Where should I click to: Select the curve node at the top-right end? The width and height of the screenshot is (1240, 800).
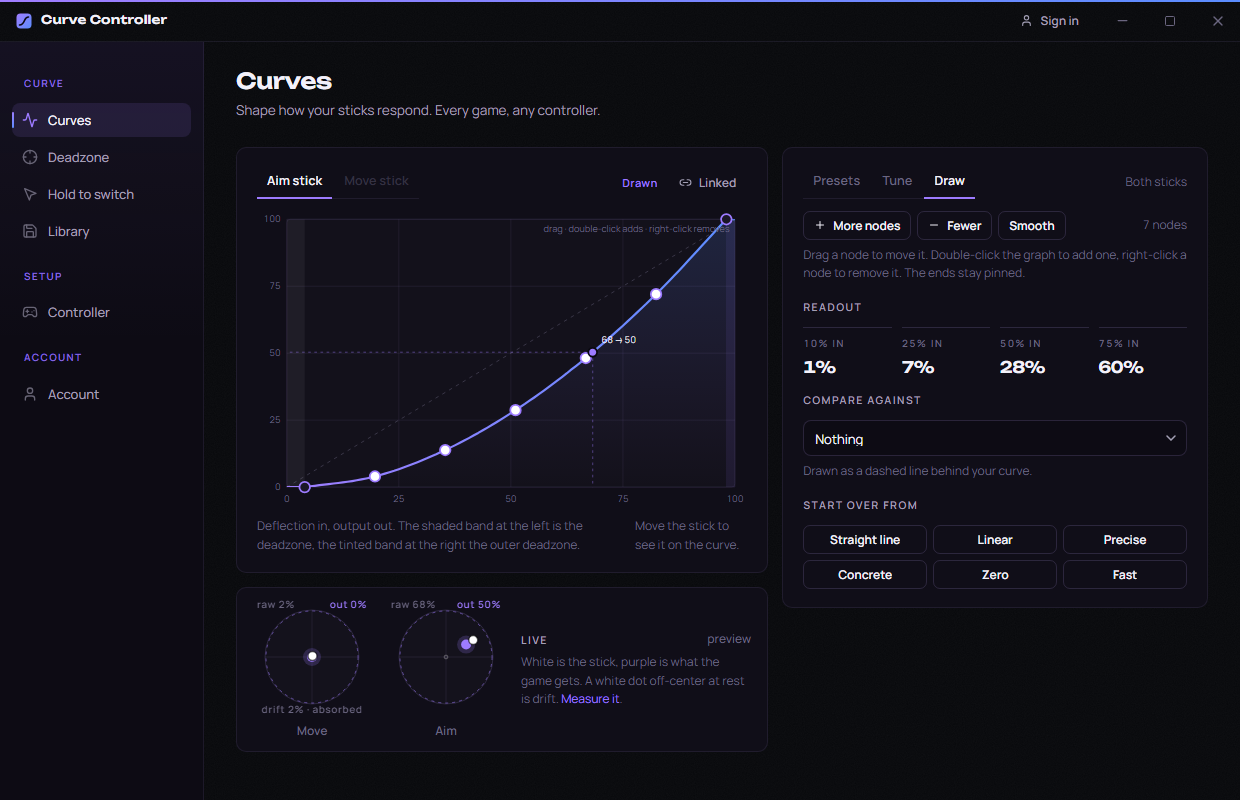(727, 219)
